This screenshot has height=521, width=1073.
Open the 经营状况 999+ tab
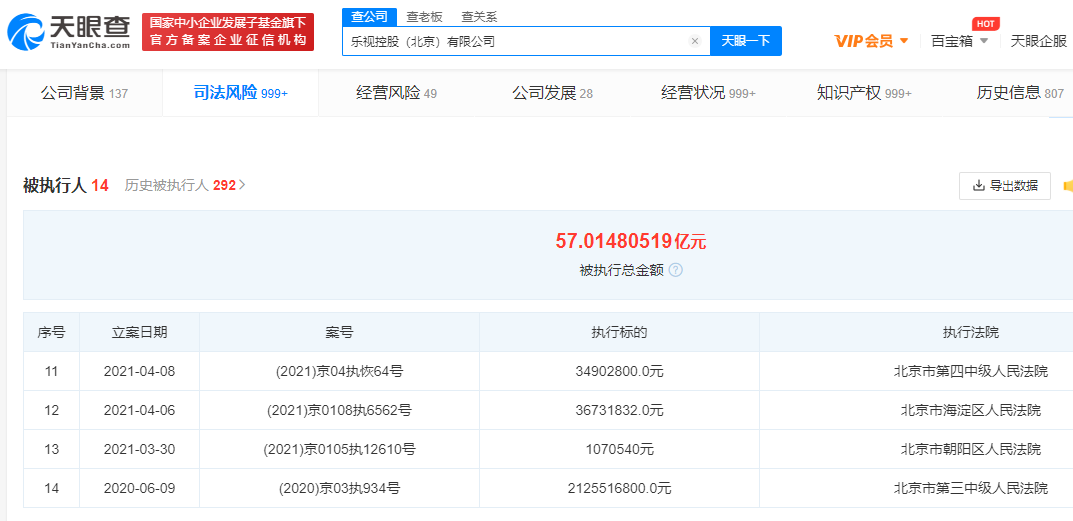pos(708,93)
